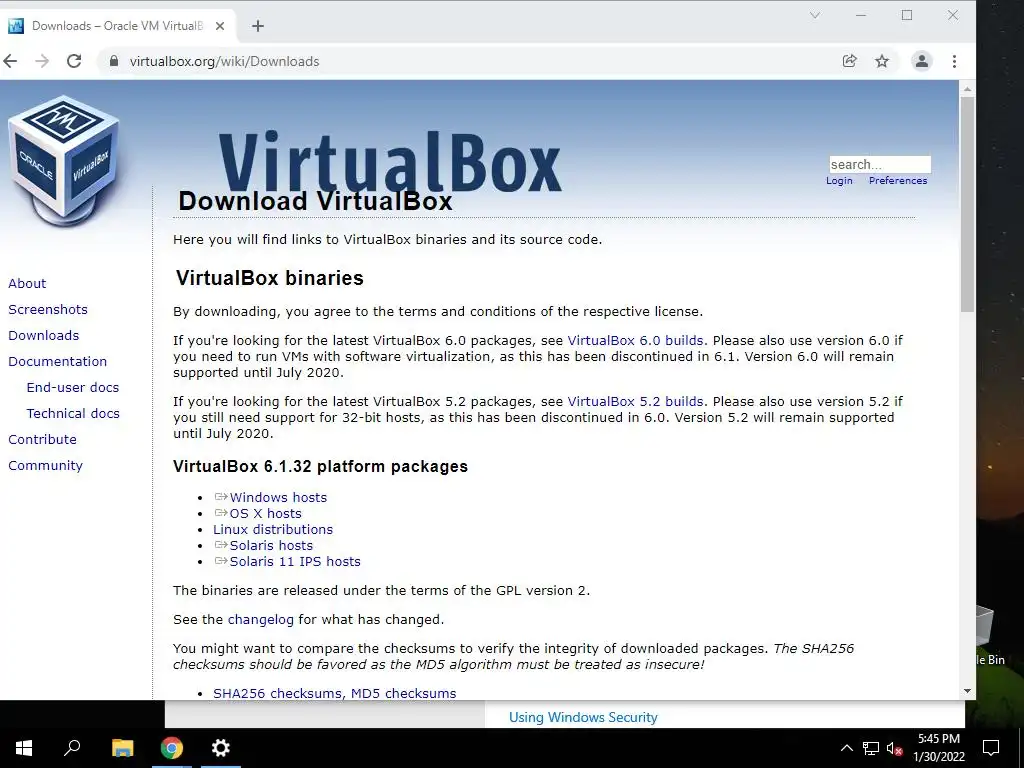The width and height of the screenshot is (1024, 768).
Task: Click the taskbar clock showing 5:45 PM
Action: (x=938, y=748)
